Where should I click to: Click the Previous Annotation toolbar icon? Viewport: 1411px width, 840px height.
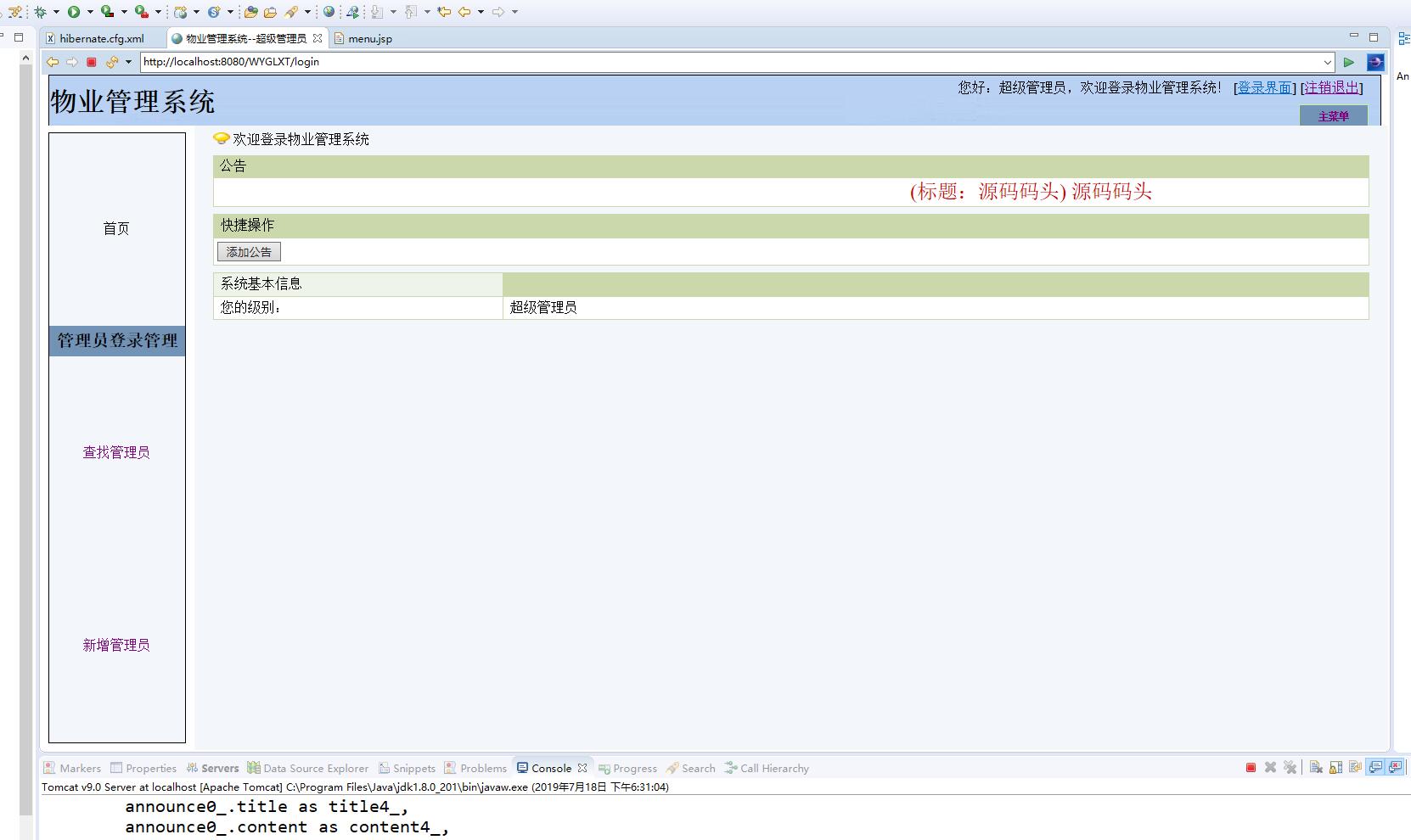pyautogui.click(x=411, y=12)
